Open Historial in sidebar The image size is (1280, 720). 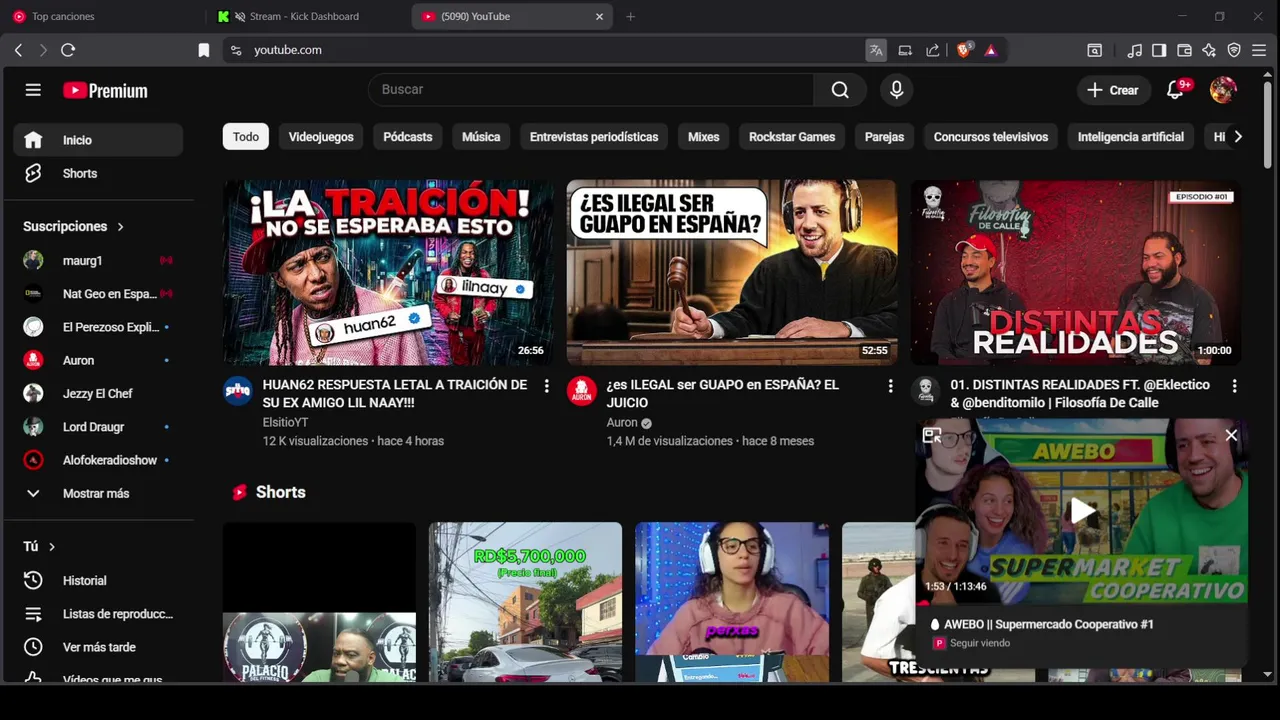click(98, 580)
